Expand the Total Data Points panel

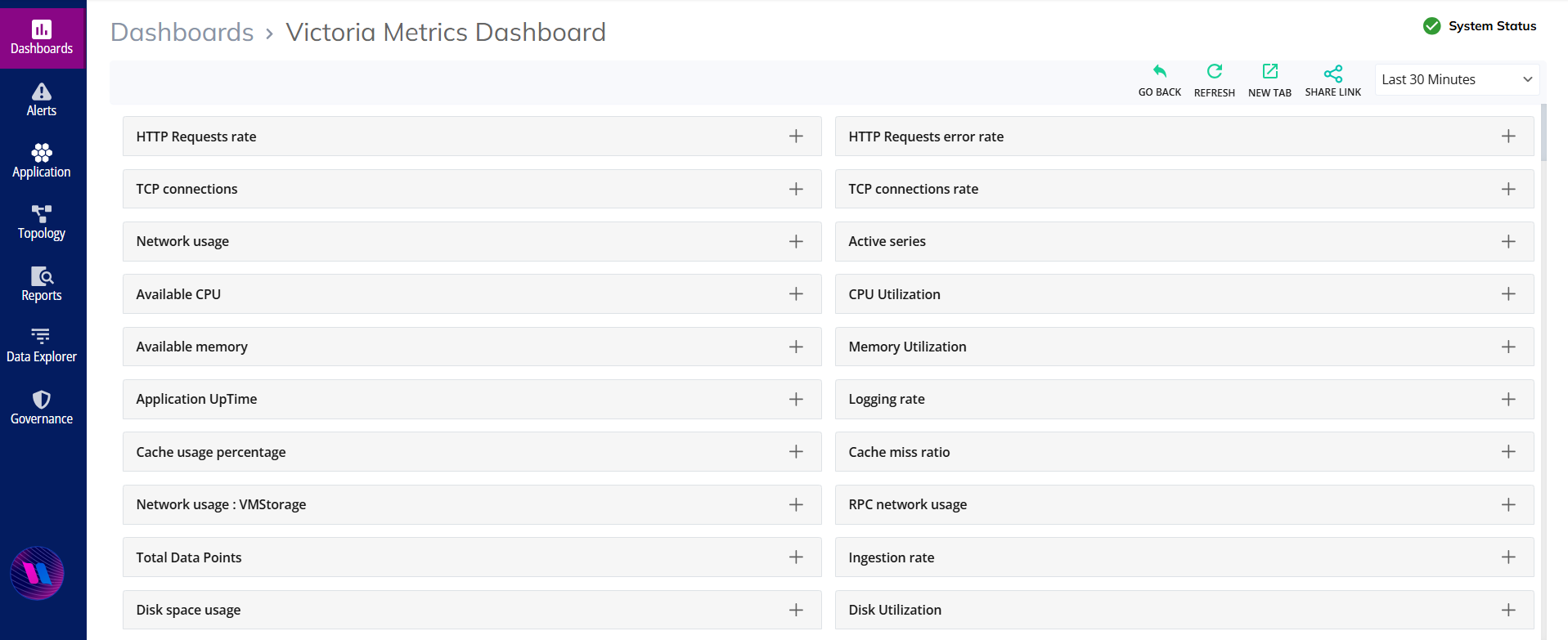coord(796,557)
